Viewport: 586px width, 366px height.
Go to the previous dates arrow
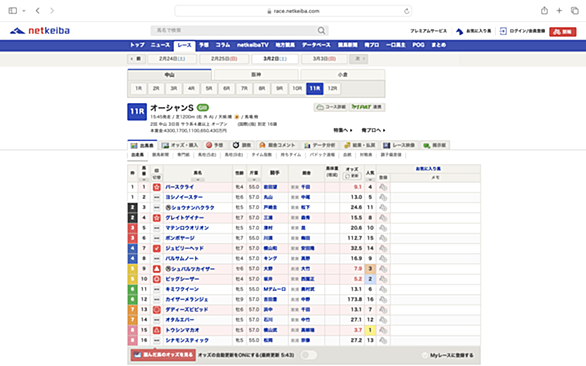136,59
